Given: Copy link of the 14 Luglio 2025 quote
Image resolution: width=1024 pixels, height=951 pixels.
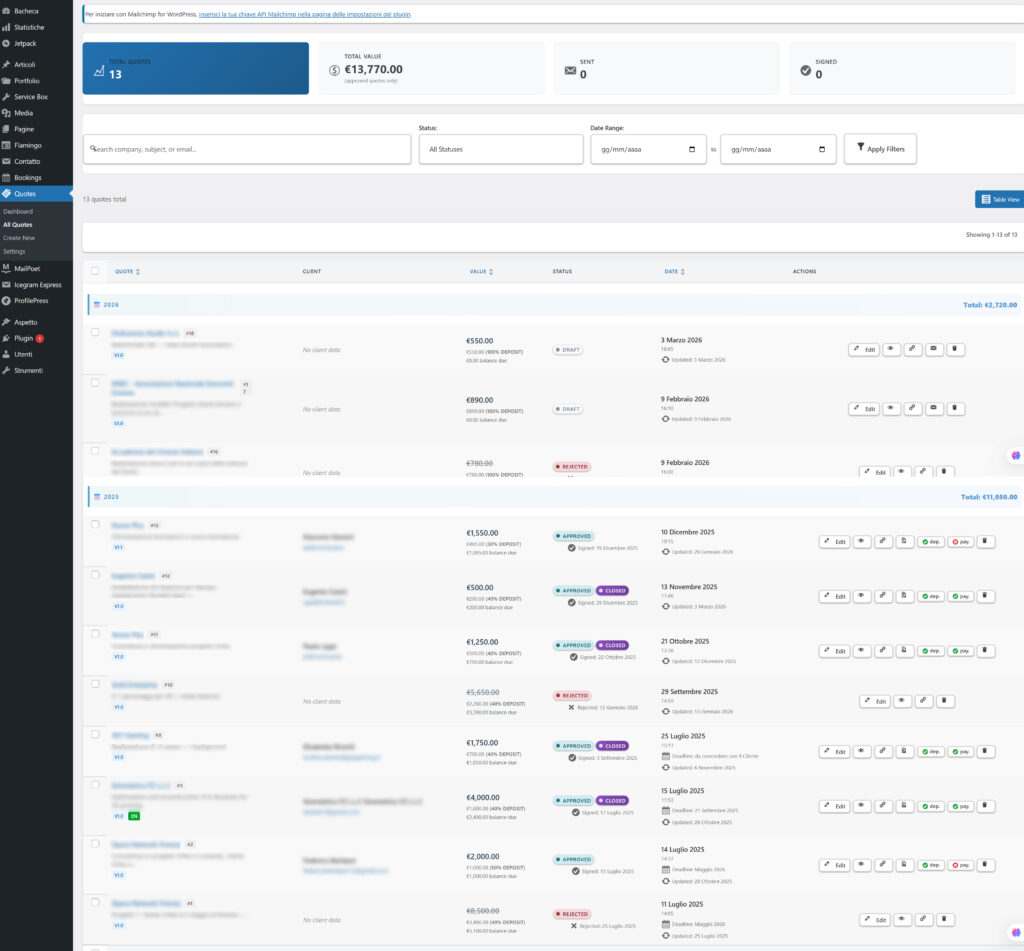Looking at the screenshot, I should tap(883, 865).
